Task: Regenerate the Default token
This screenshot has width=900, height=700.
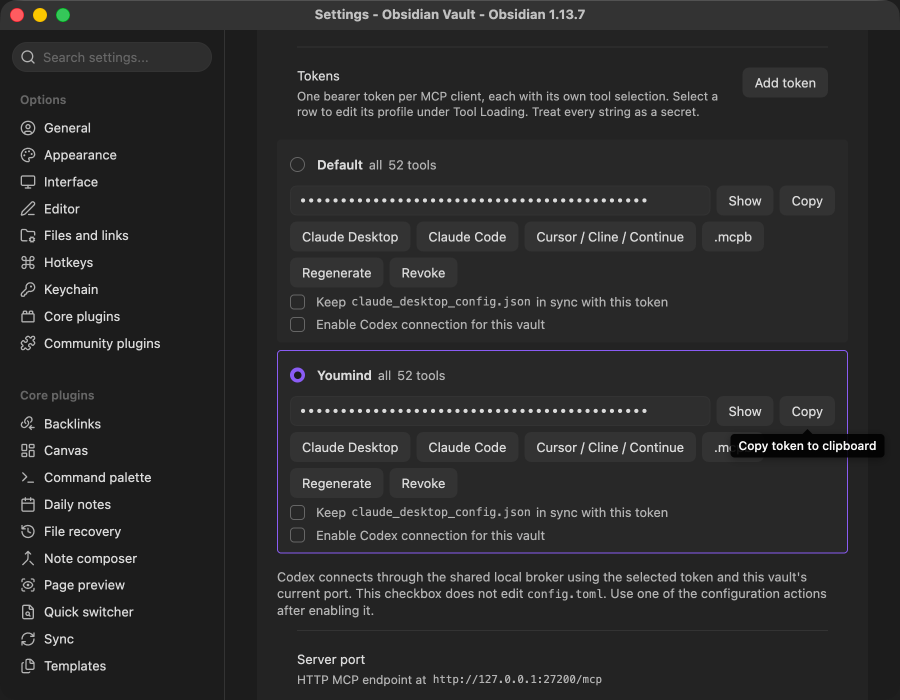Action: [x=336, y=273]
